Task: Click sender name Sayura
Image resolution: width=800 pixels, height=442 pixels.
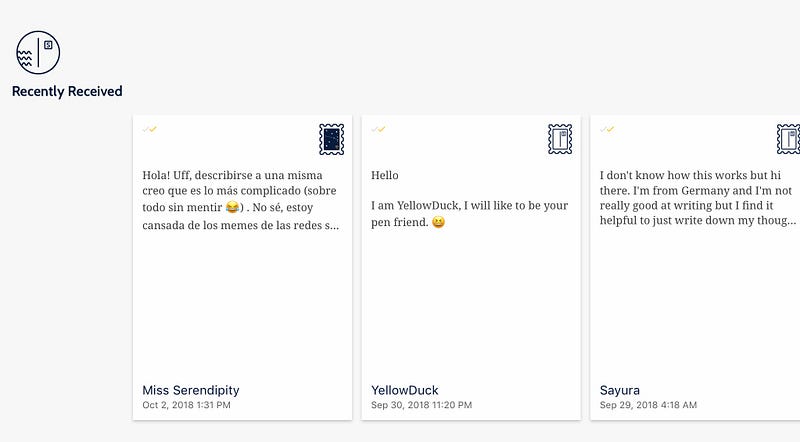Action: 620,390
